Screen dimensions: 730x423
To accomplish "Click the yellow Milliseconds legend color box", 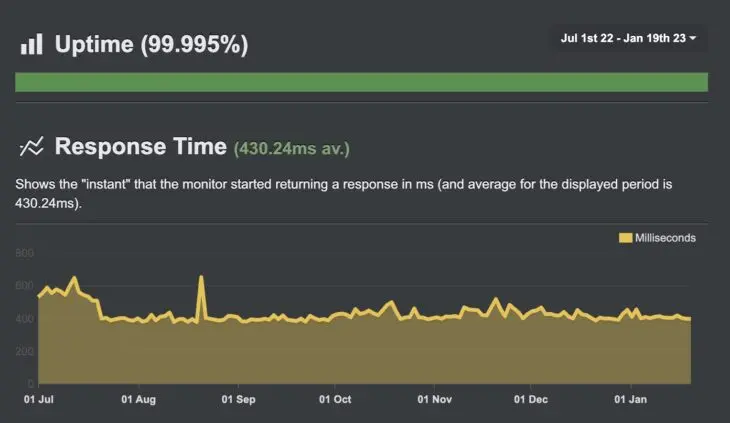I will point(626,238).
